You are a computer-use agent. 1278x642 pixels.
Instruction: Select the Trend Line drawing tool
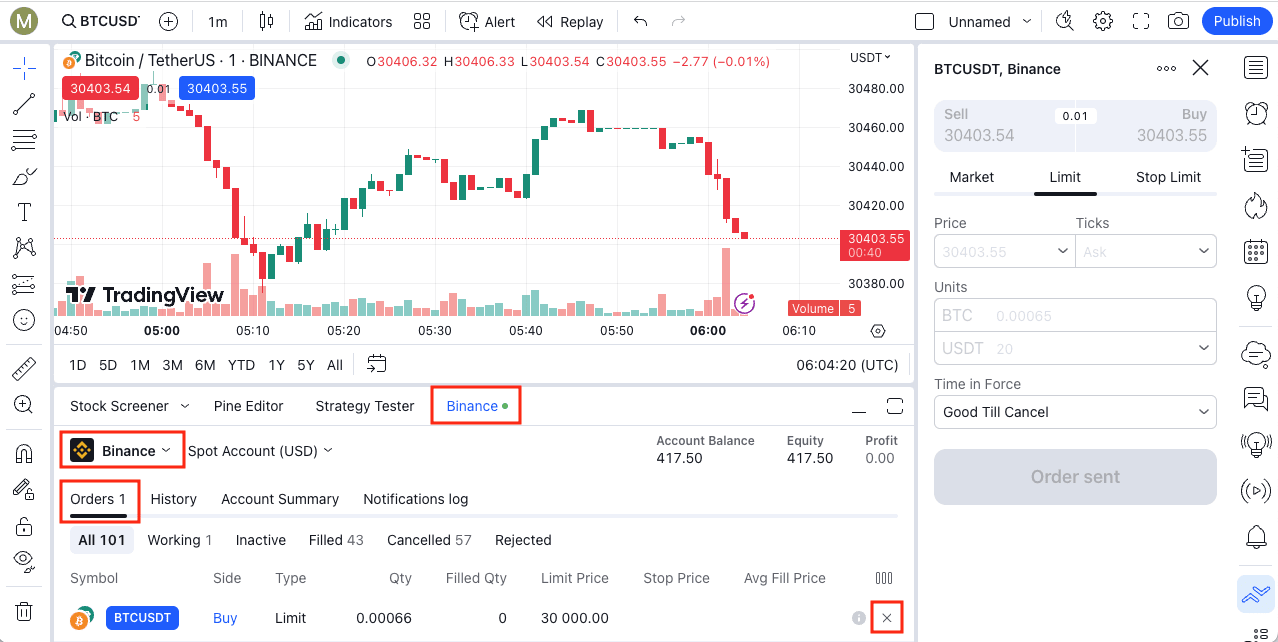(x=24, y=103)
